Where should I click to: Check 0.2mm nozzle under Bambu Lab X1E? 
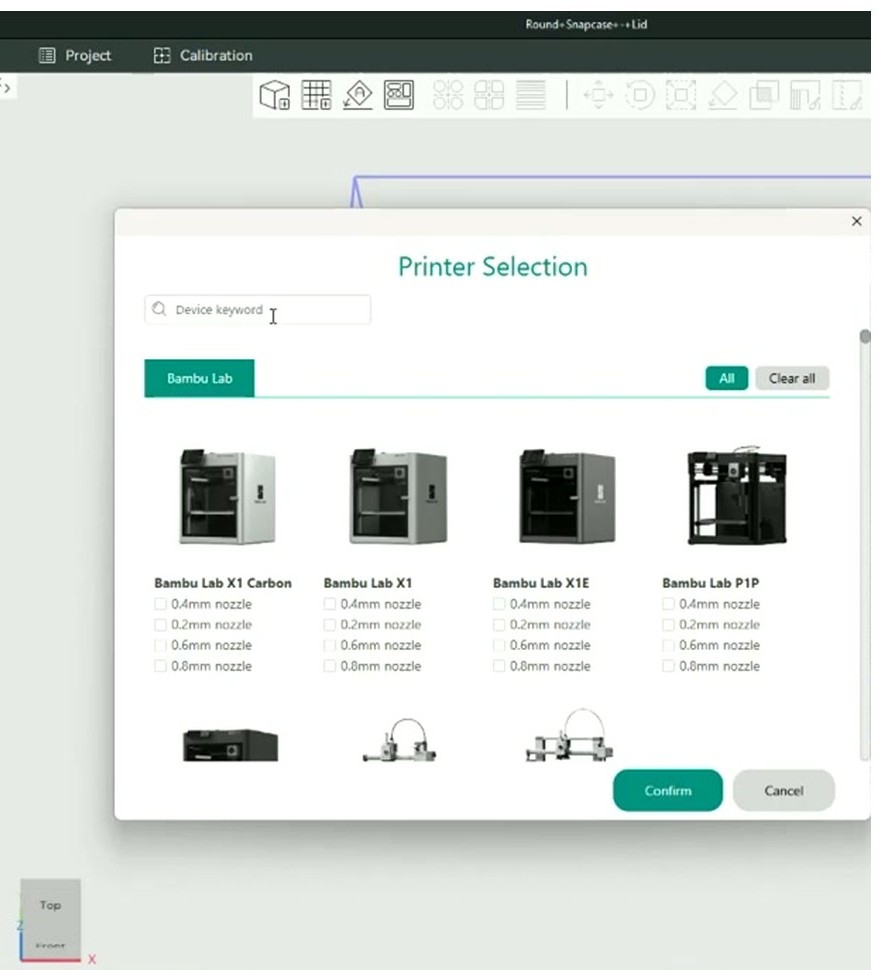(499, 625)
